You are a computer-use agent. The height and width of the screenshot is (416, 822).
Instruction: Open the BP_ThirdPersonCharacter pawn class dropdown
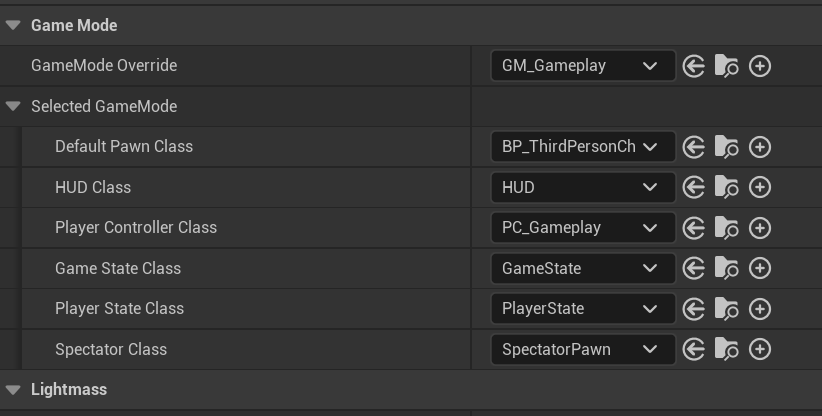[x=582, y=147]
